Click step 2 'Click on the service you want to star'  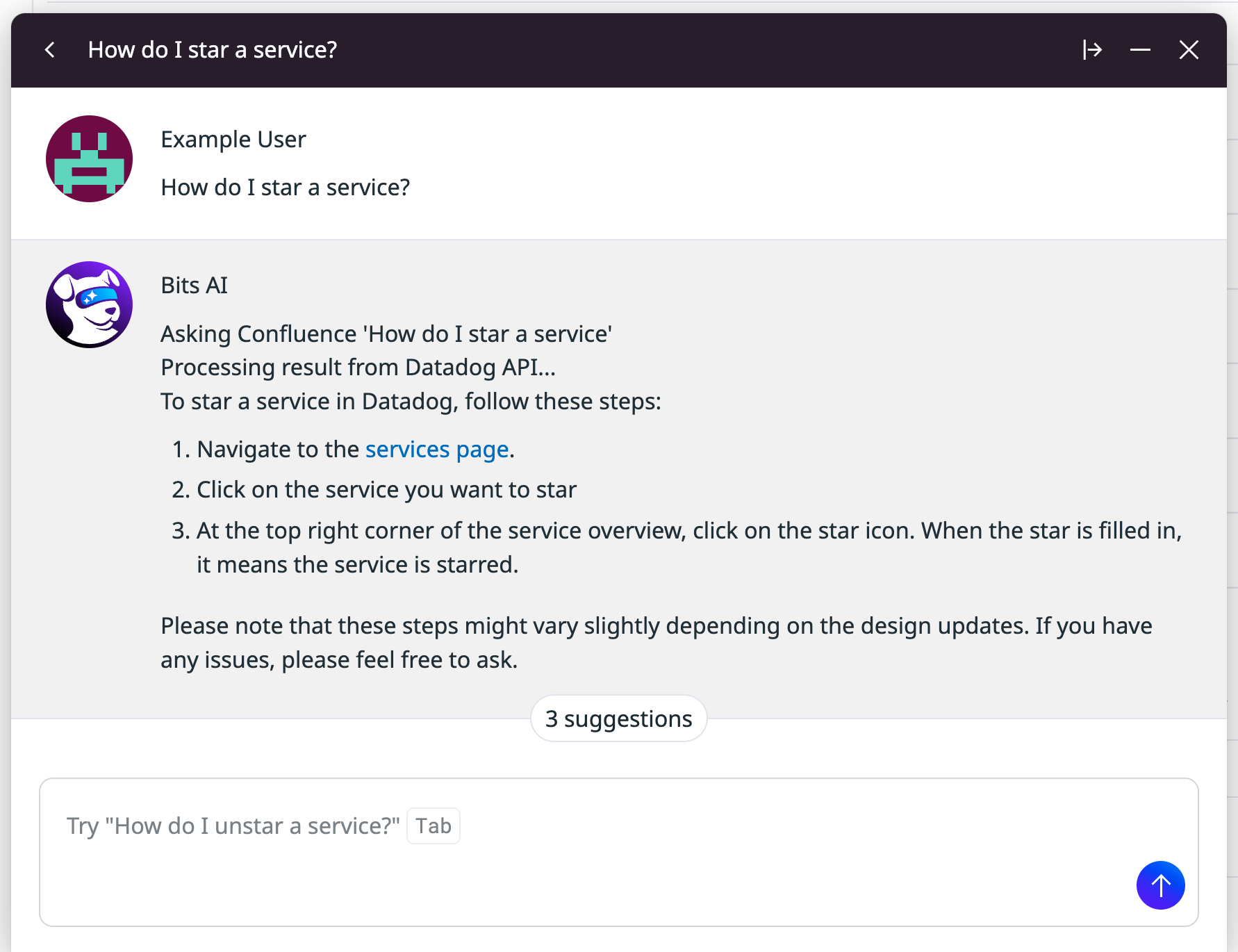coord(387,490)
